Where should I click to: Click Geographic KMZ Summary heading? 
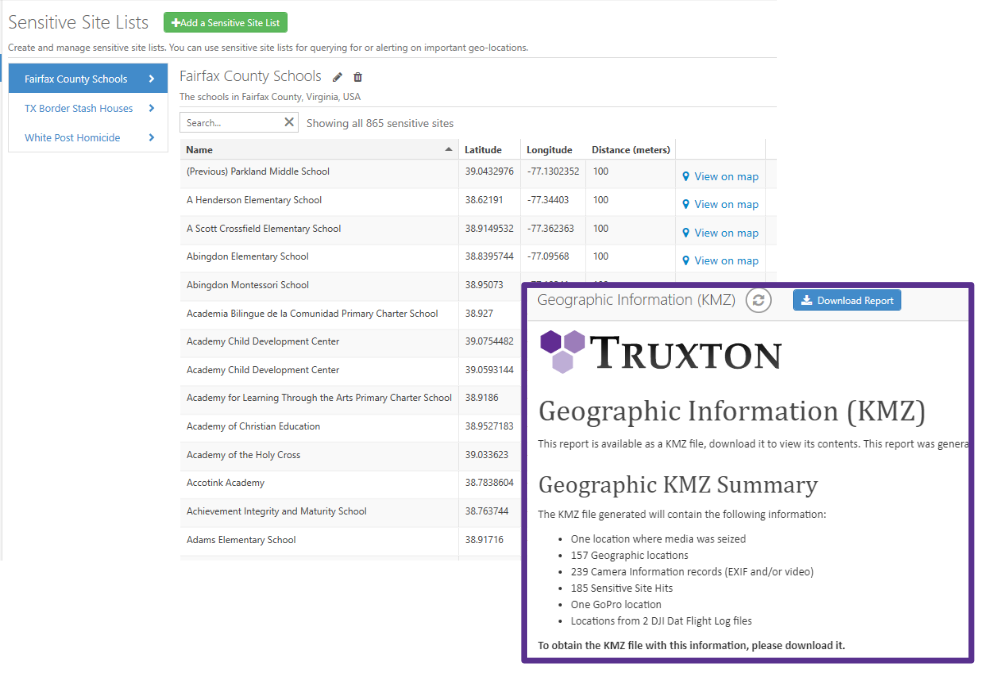[678, 485]
